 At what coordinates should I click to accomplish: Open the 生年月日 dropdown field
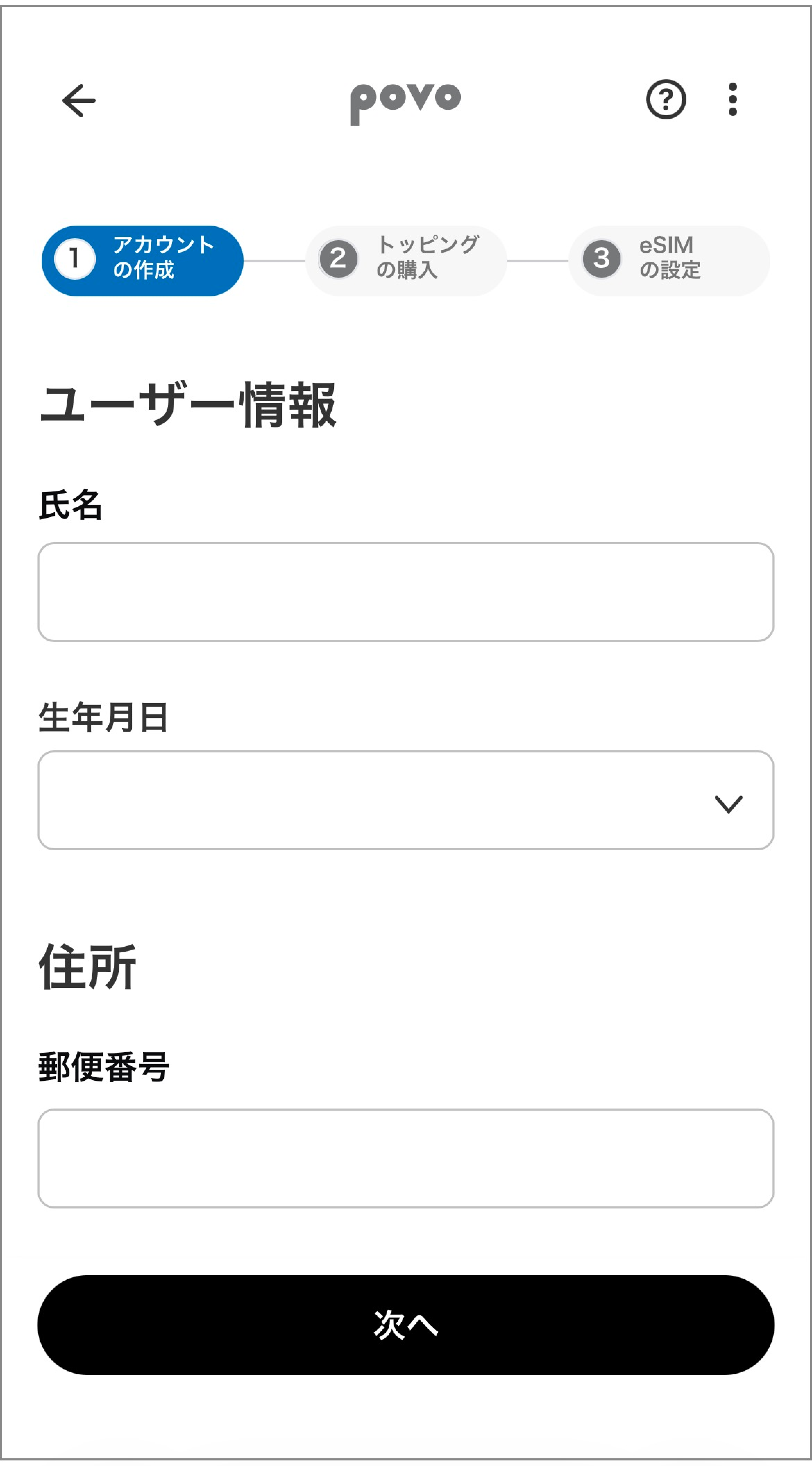[x=370, y=800]
